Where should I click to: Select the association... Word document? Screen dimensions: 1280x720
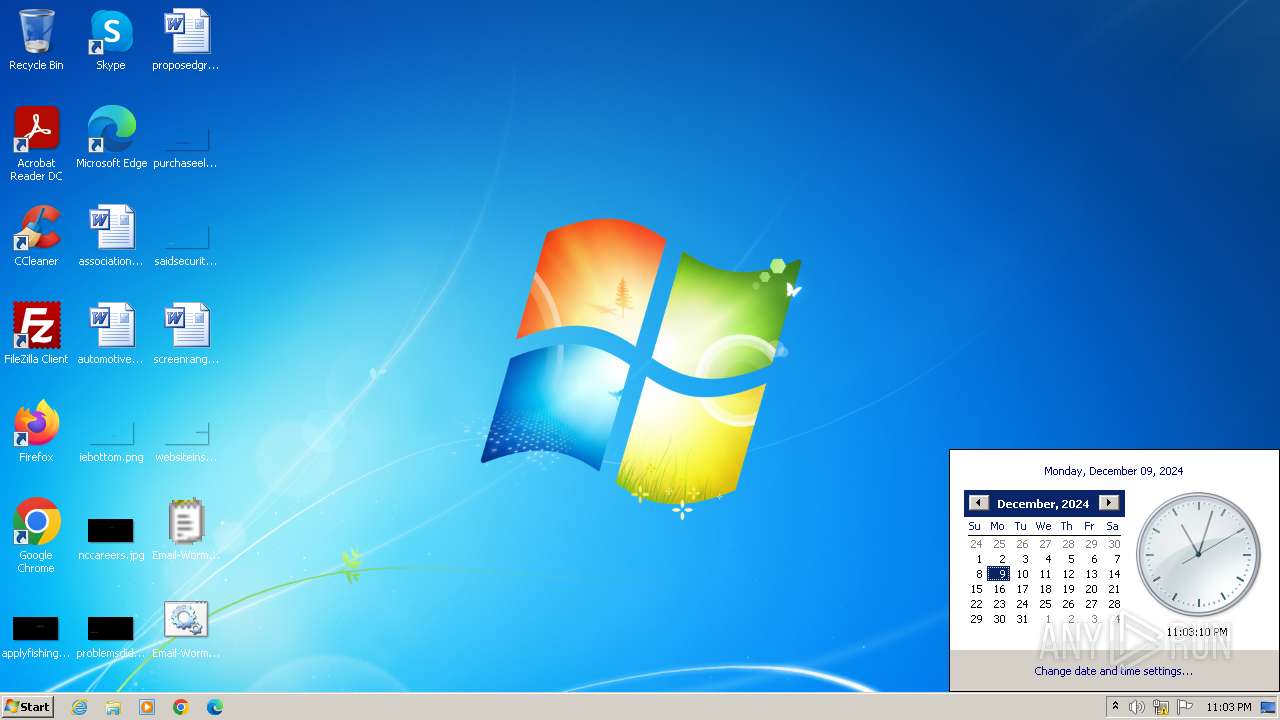click(x=111, y=236)
